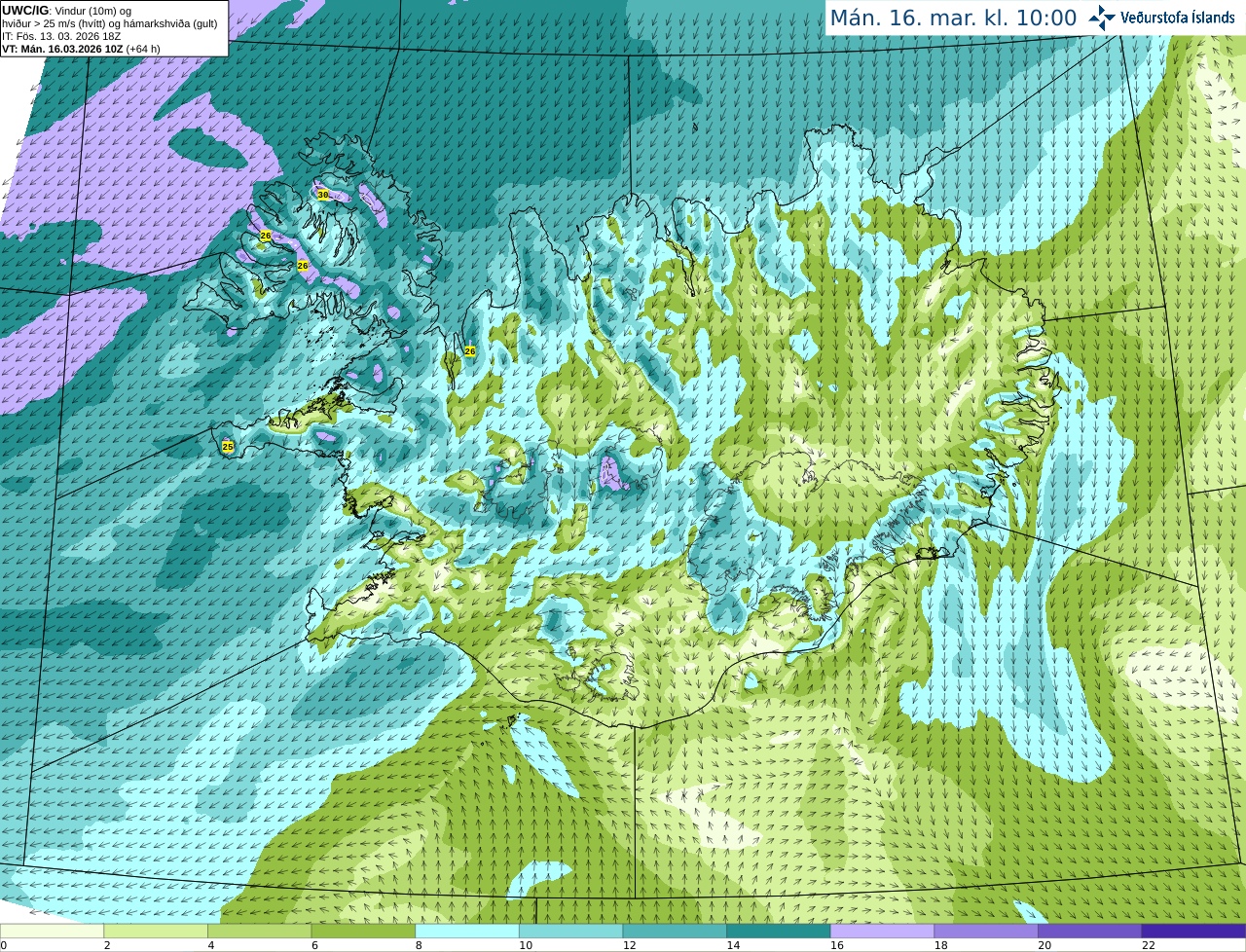Pick the 4–6 green legend swatch
The image size is (1246, 952).
click(x=259, y=932)
